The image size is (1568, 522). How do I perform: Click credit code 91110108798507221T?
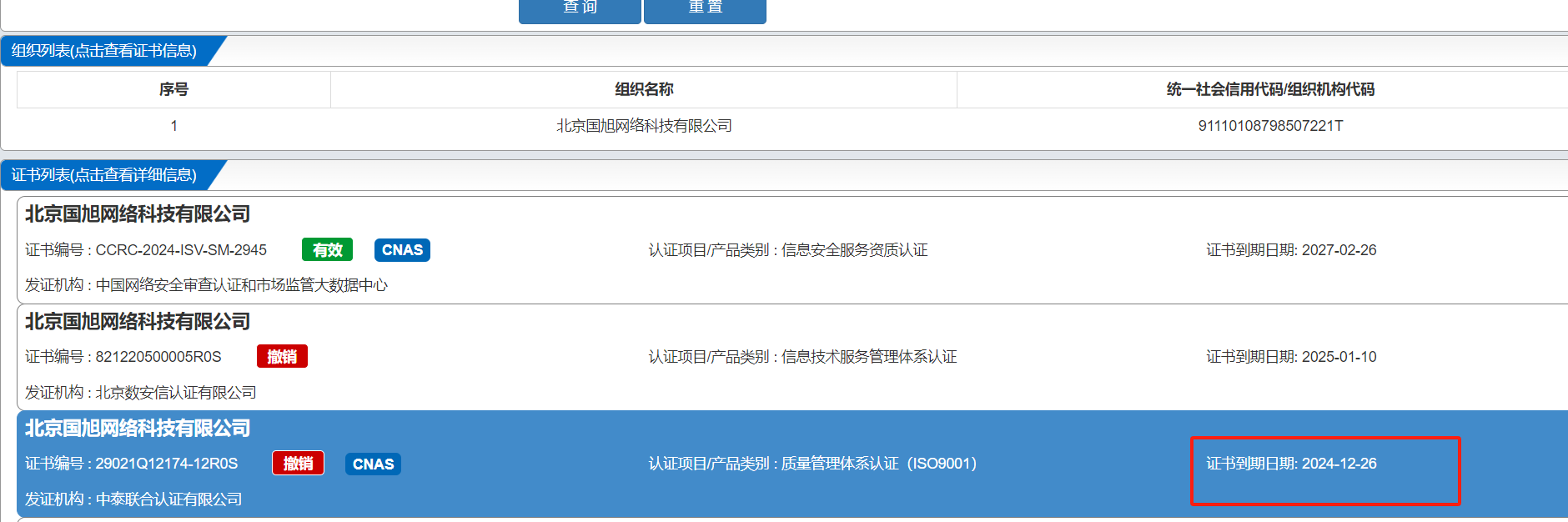pos(1270,126)
